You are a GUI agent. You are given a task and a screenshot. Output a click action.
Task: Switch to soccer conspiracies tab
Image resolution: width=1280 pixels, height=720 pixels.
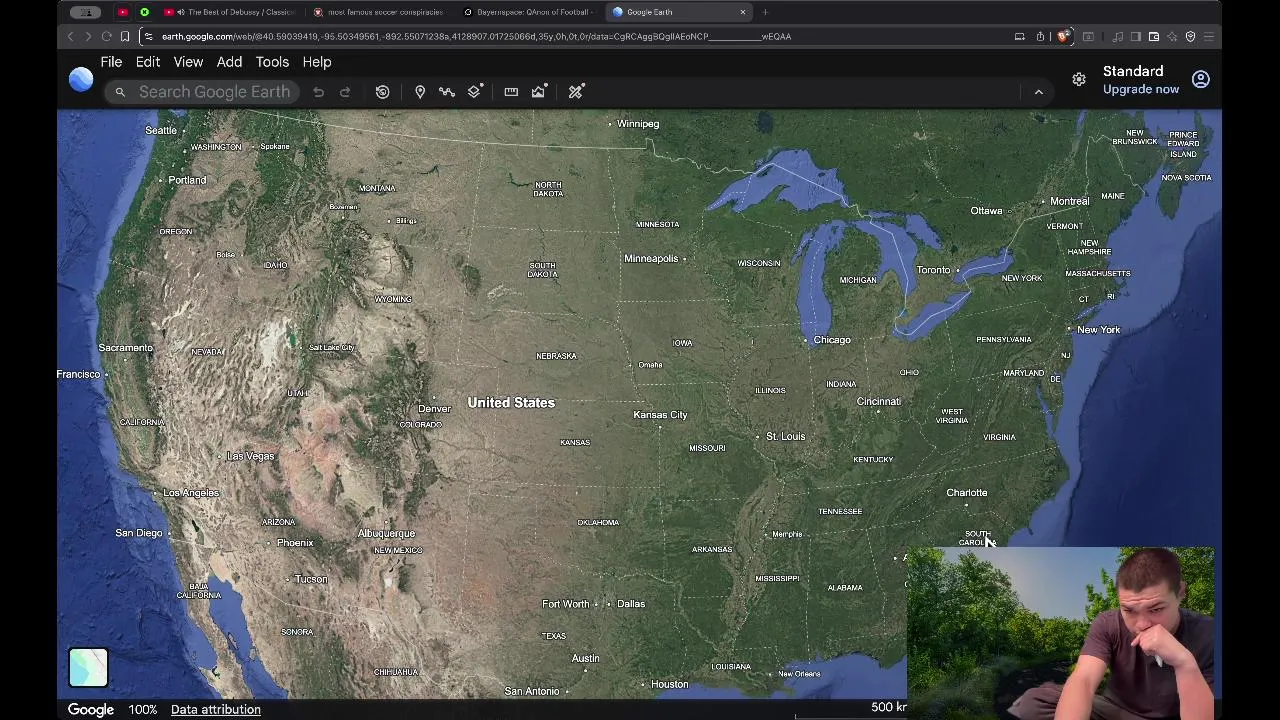pyautogui.click(x=380, y=12)
